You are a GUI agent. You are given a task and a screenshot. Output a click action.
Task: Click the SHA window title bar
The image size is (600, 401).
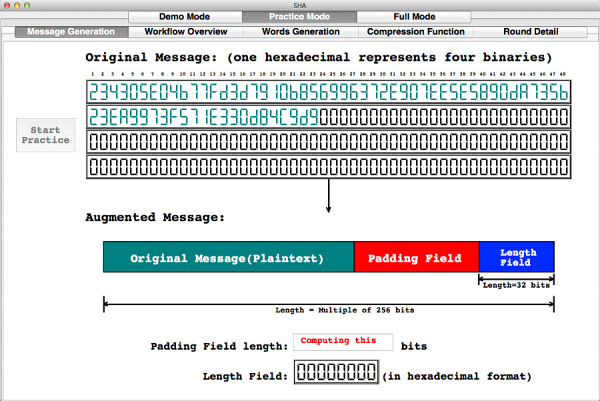(300, 5)
